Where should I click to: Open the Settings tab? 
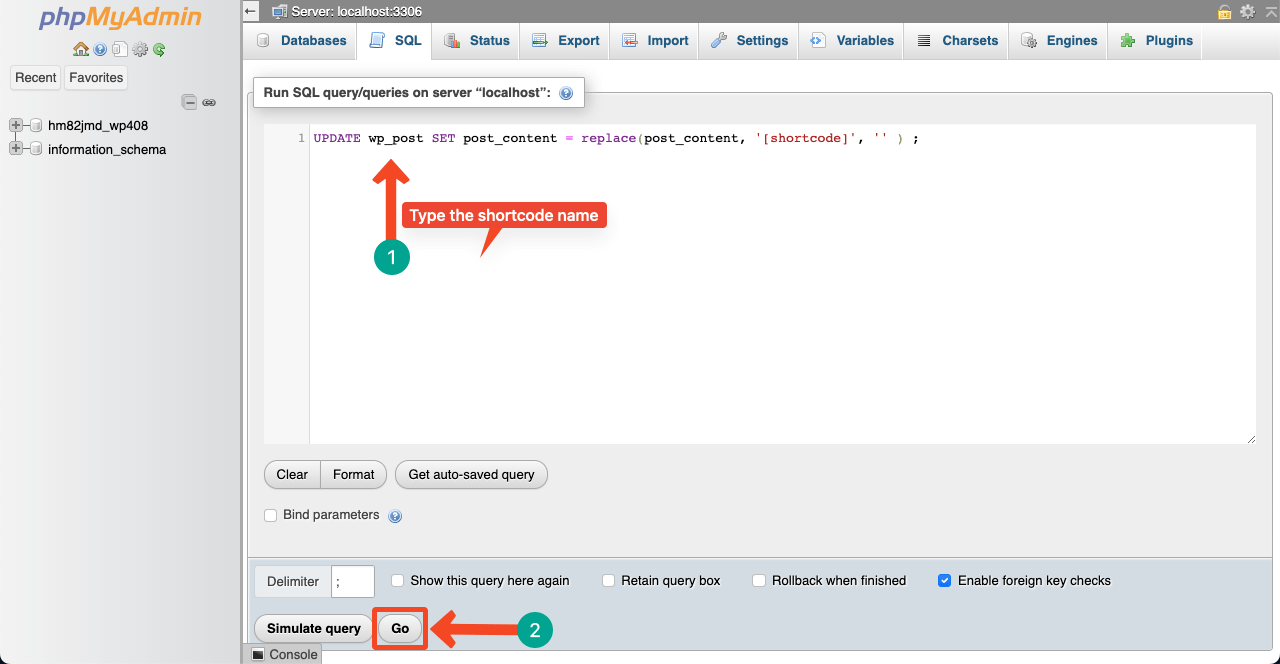click(749, 41)
